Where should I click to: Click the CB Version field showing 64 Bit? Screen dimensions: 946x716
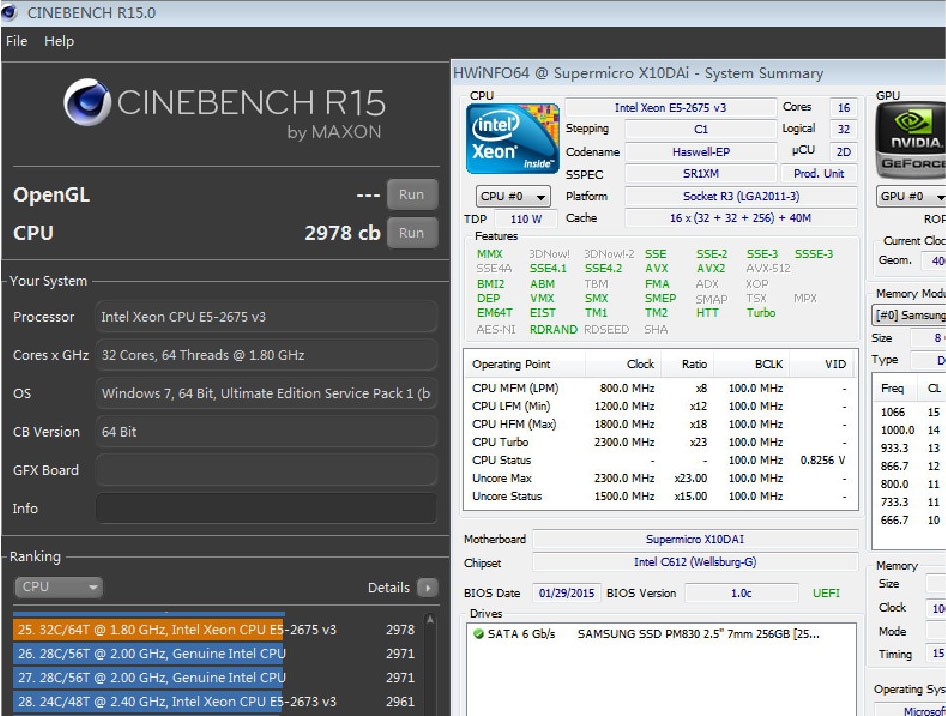click(x=266, y=432)
